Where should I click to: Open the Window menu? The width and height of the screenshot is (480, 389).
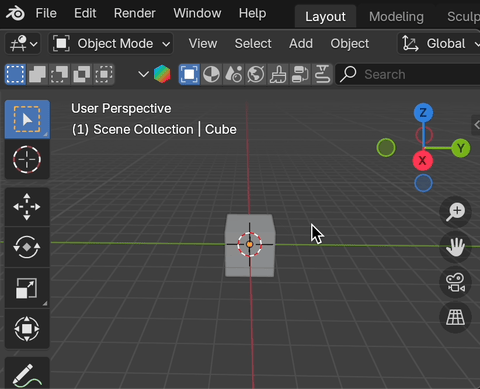point(197,13)
